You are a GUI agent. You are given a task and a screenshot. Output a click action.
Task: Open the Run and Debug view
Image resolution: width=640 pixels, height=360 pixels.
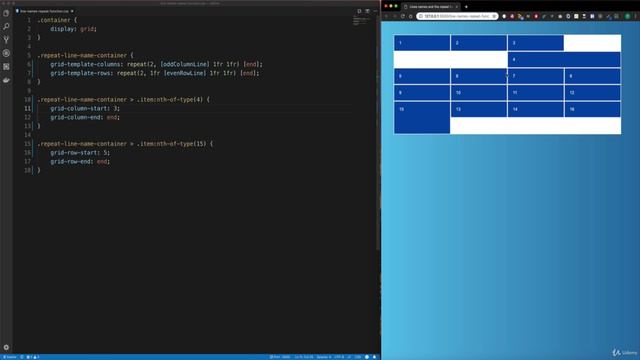[6, 53]
